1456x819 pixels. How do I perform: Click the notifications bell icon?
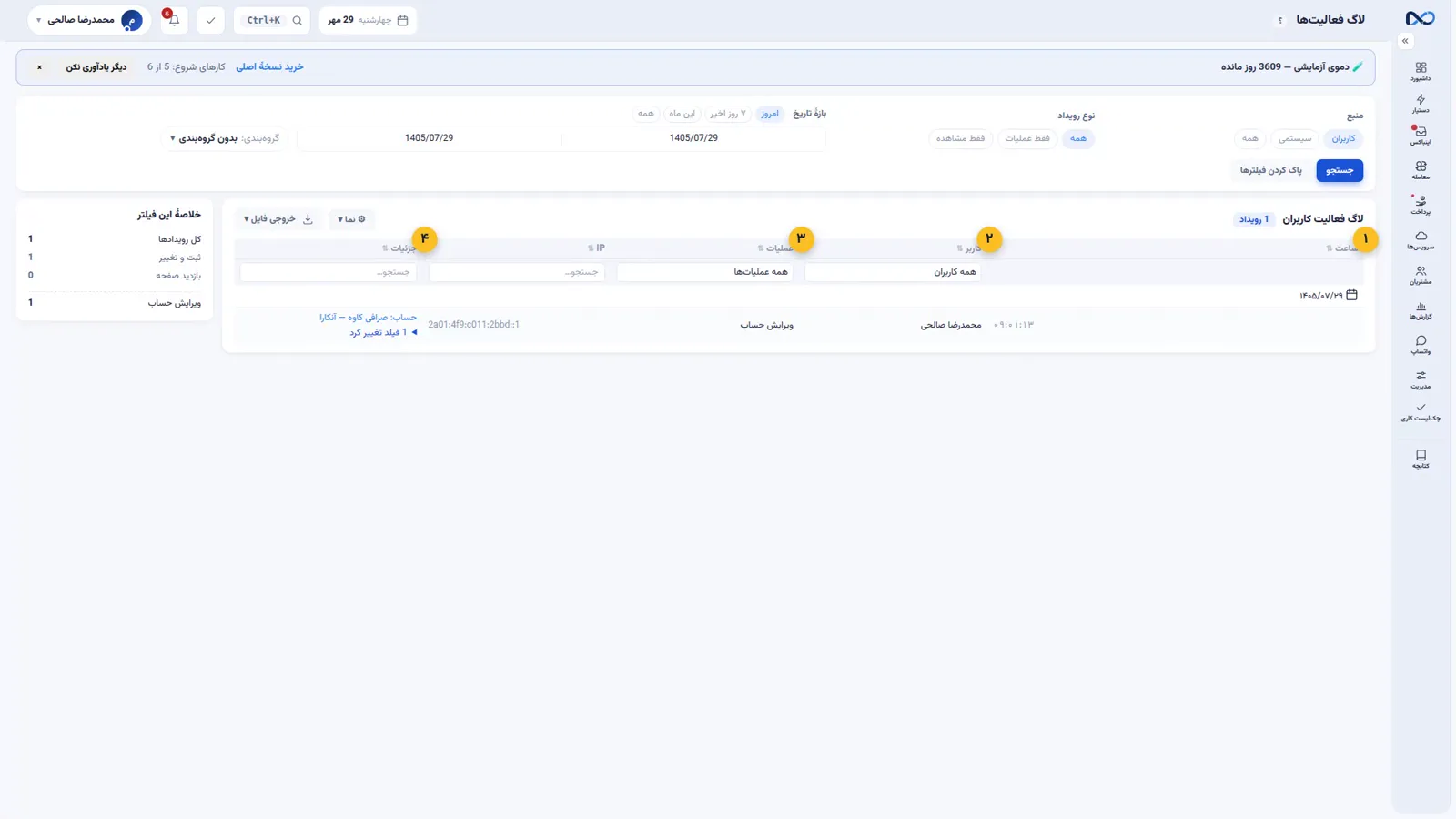(x=174, y=20)
